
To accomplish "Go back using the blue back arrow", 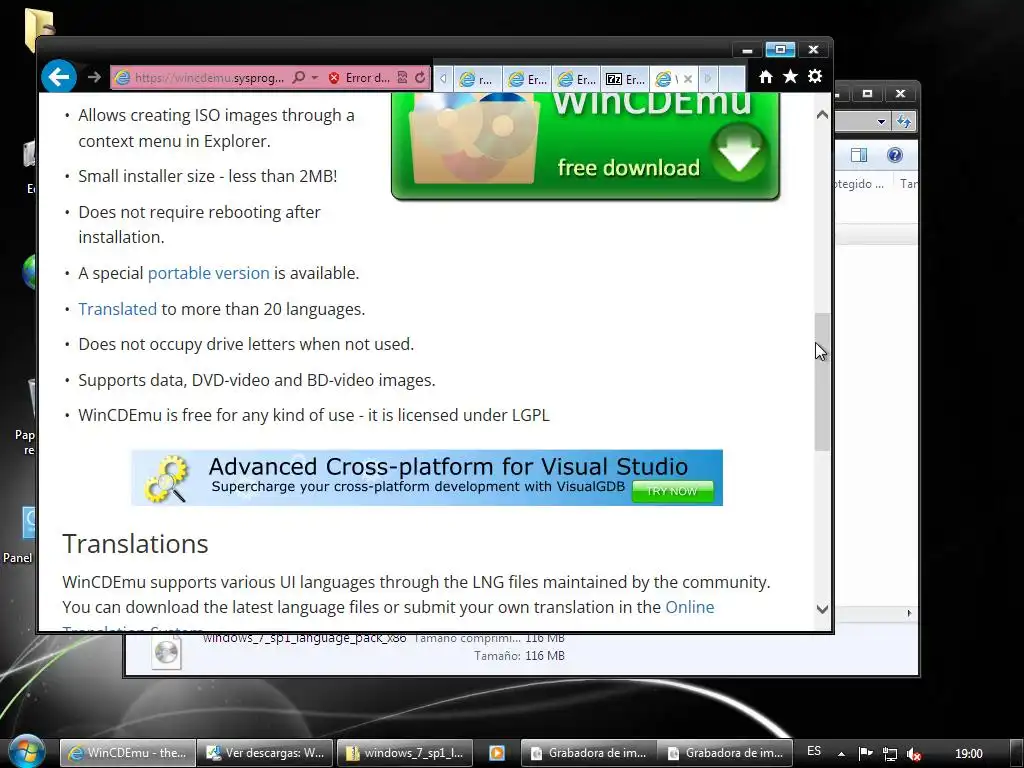I will click(59, 77).
